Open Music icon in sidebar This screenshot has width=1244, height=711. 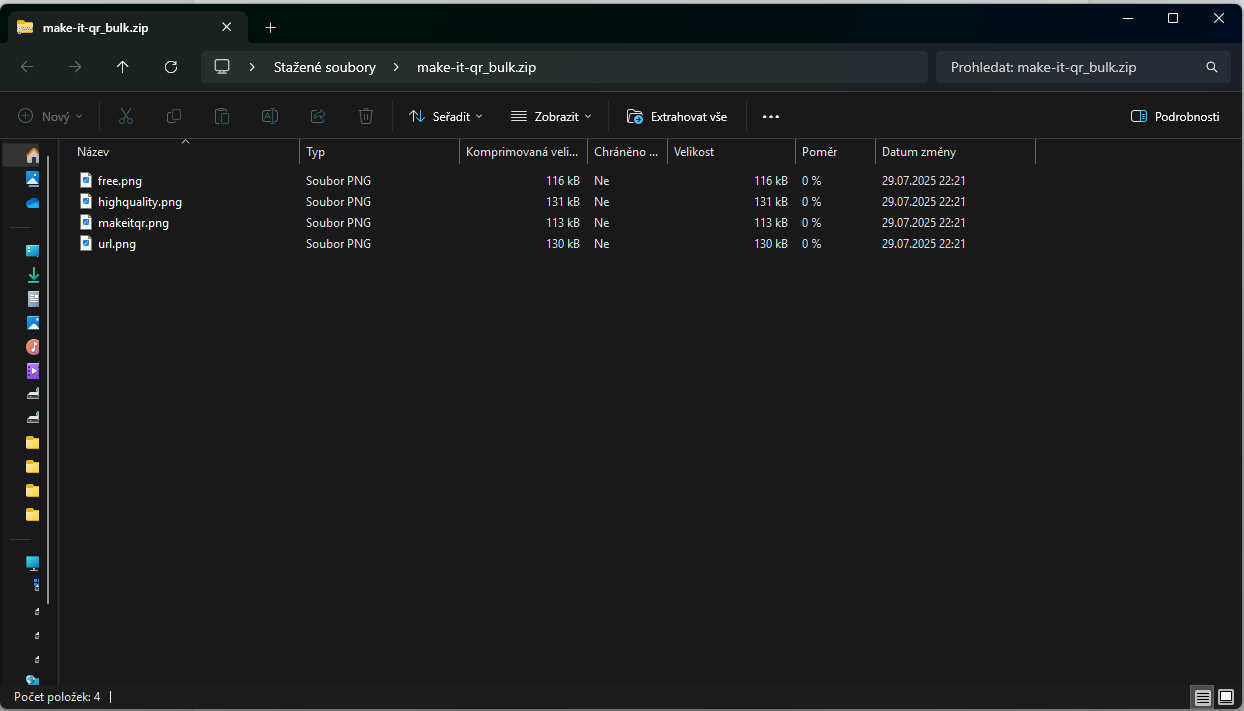point(32,347)
